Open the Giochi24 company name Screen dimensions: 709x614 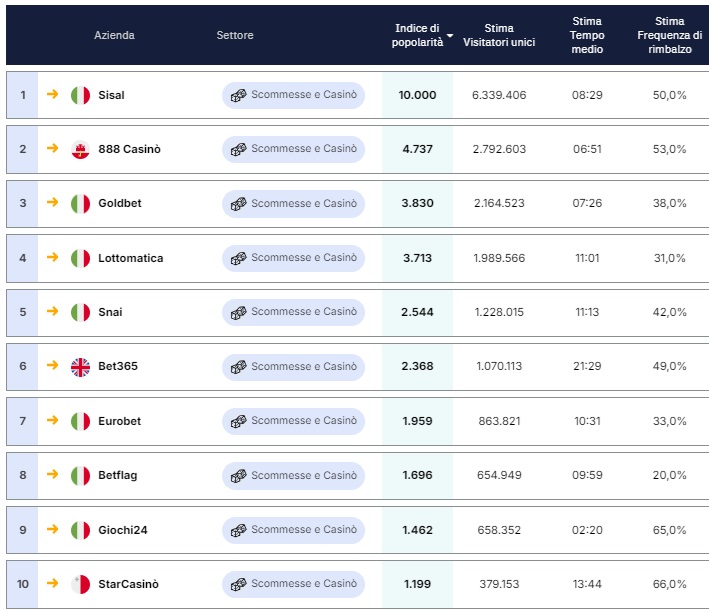pyautogui.click(x=123, y=530)
